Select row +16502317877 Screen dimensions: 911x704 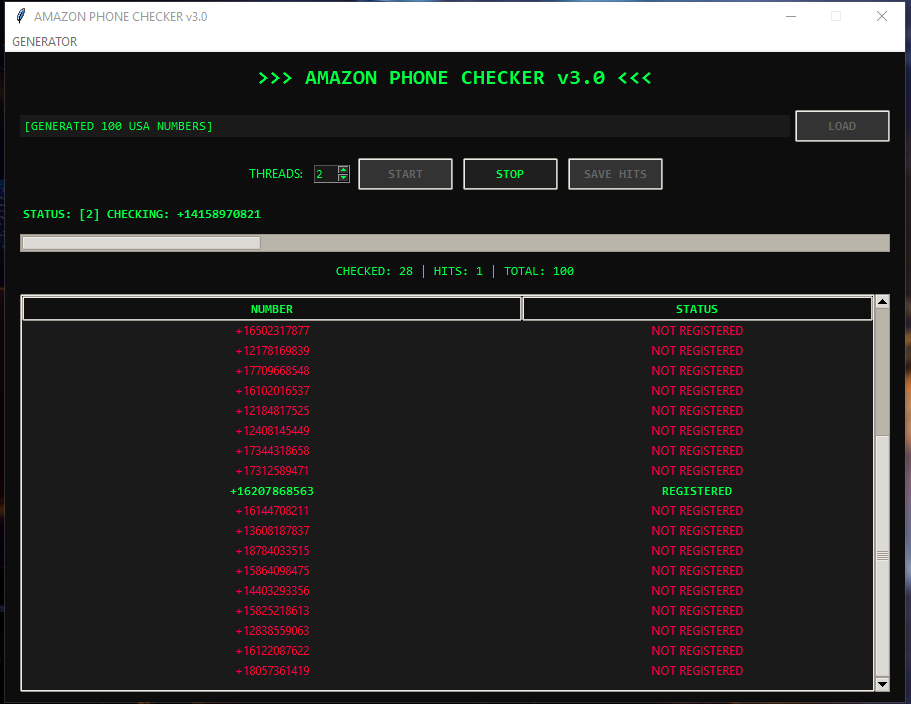[x=447, y=331]
